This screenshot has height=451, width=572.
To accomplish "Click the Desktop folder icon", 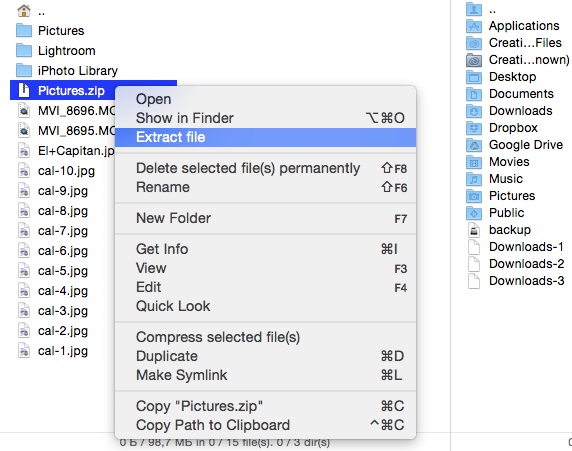I will [x=474, y=77].
